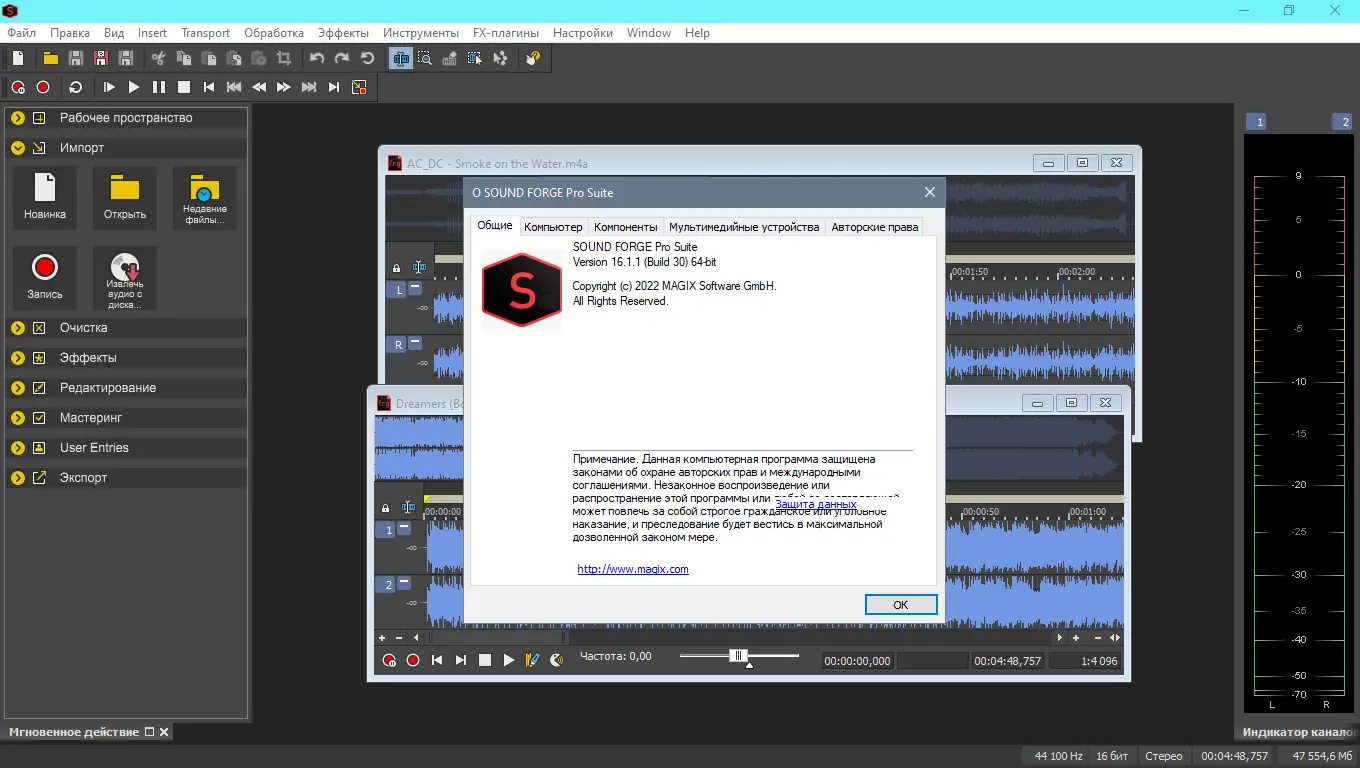
Task: Open the Обработка menu
Action: point(274,33)
